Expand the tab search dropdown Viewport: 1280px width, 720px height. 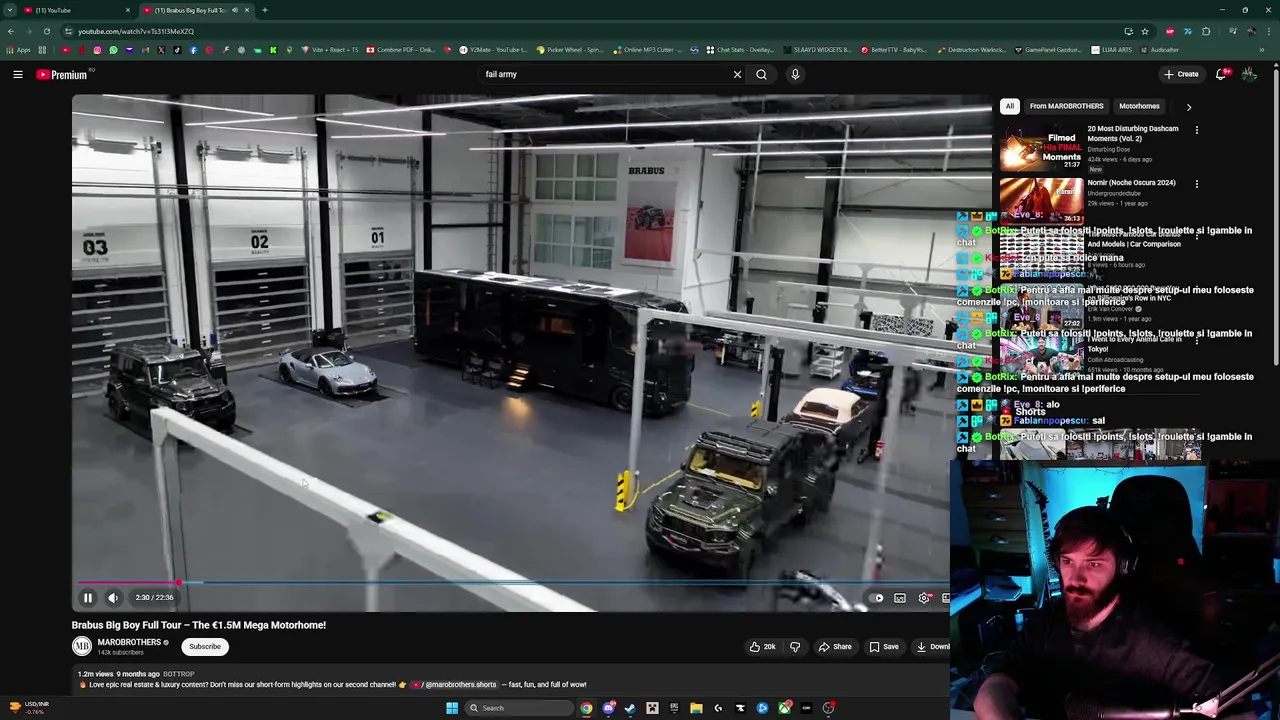(x=10, y=10)
